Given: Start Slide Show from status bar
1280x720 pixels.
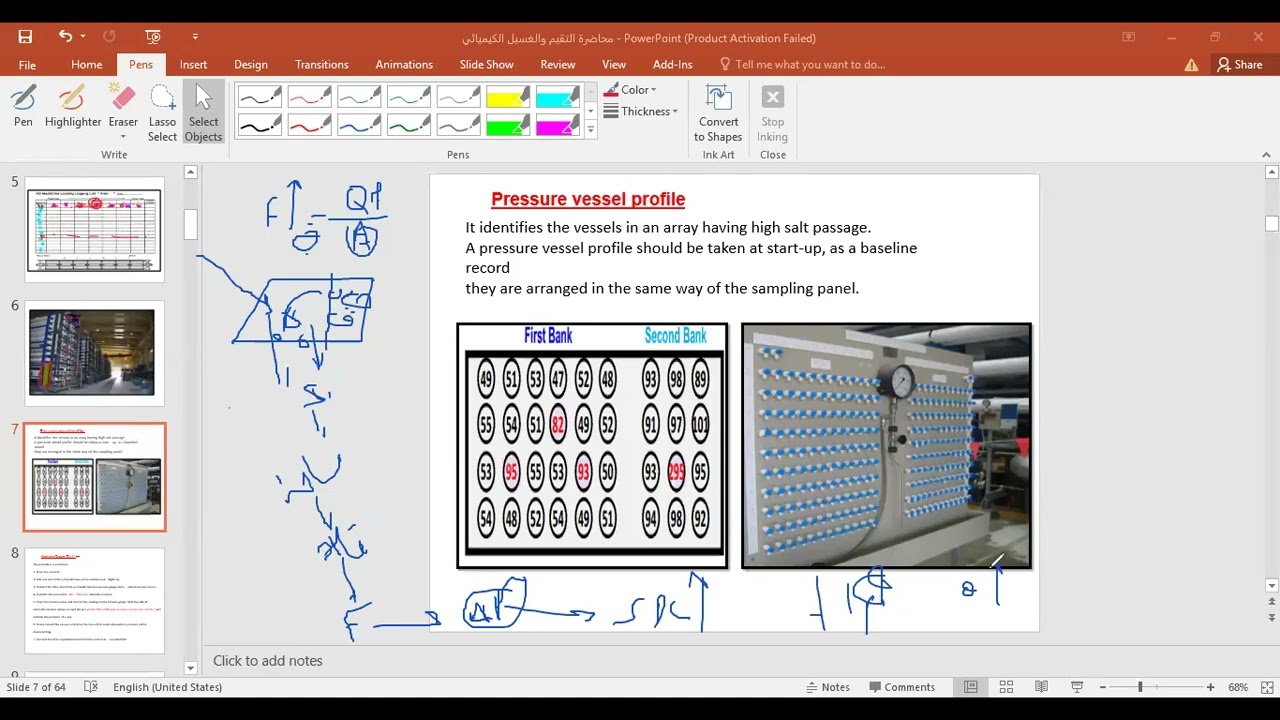Looking at the screenshot, I should click(x=1077, y=687).
